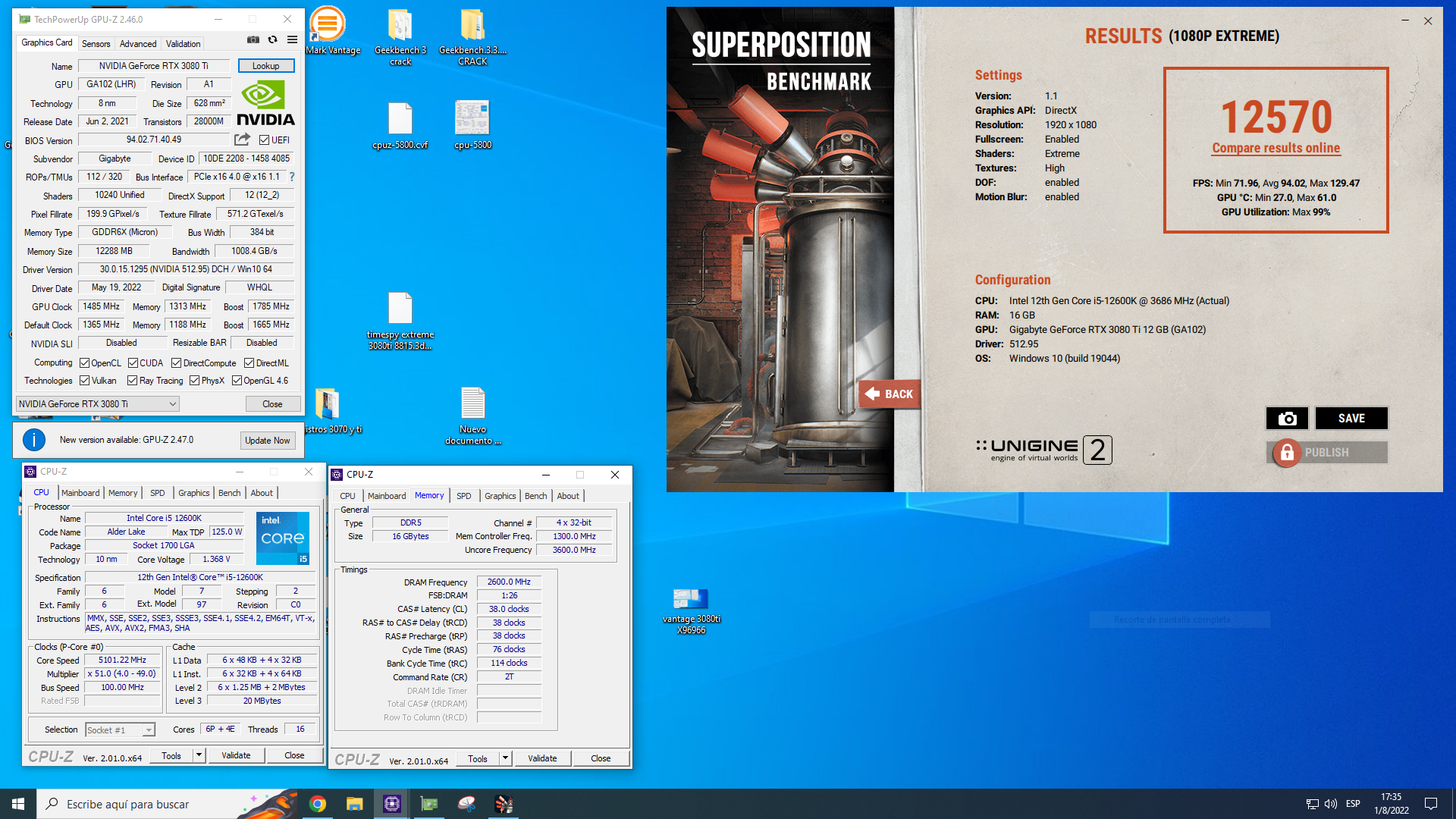
Task: Click the GPU-Z refresh icon
Action: click(x=273, y=40)
